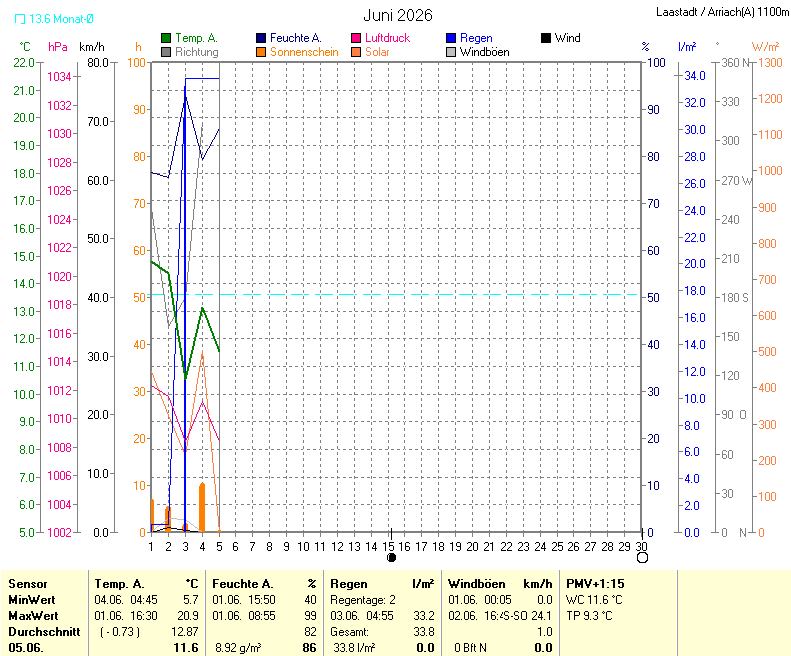Click the orange Sonnenschein legend swatch
This screenshot has width=791, height=656.
(261, 52)
